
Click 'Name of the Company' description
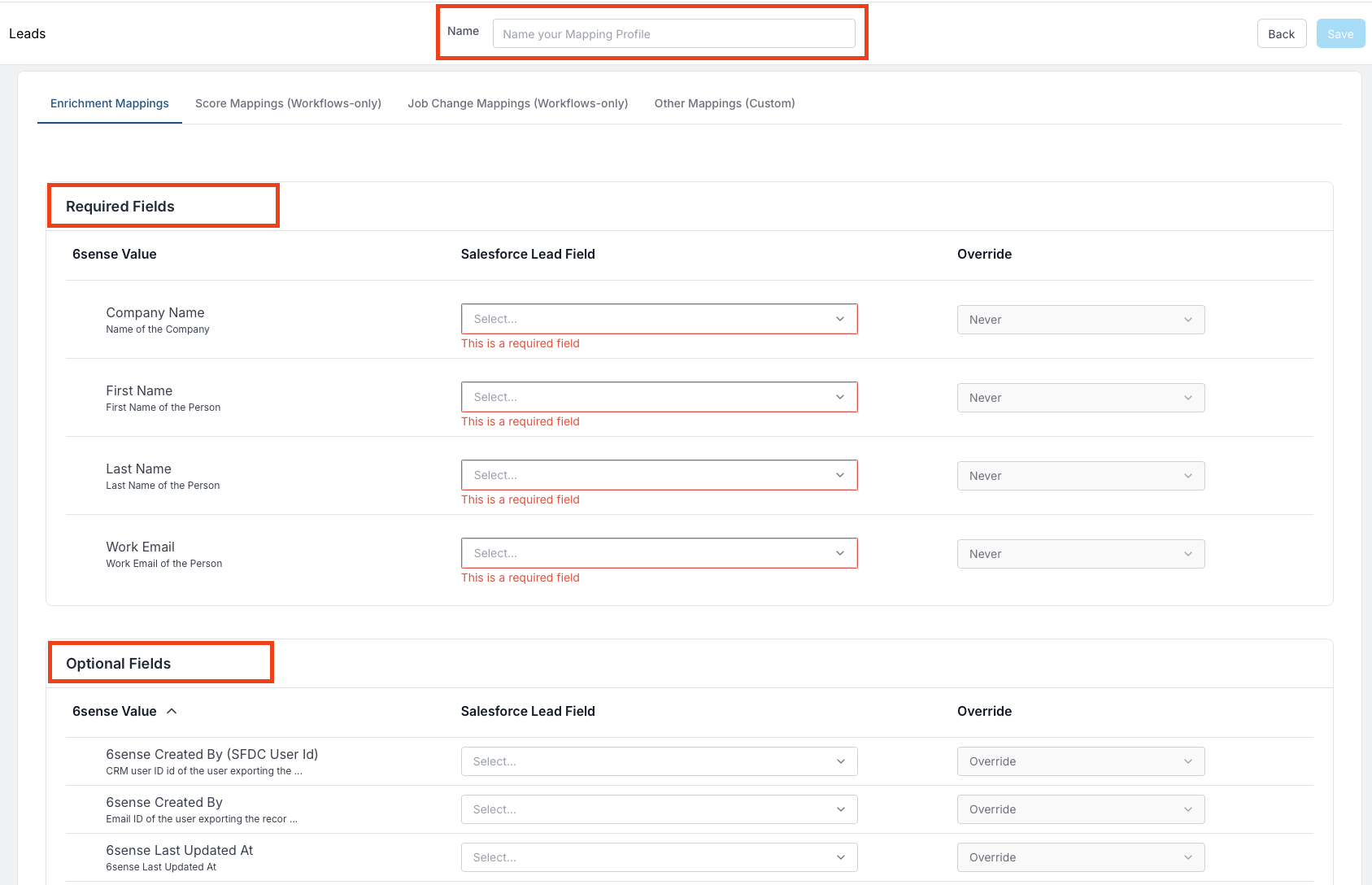[158, 329]
